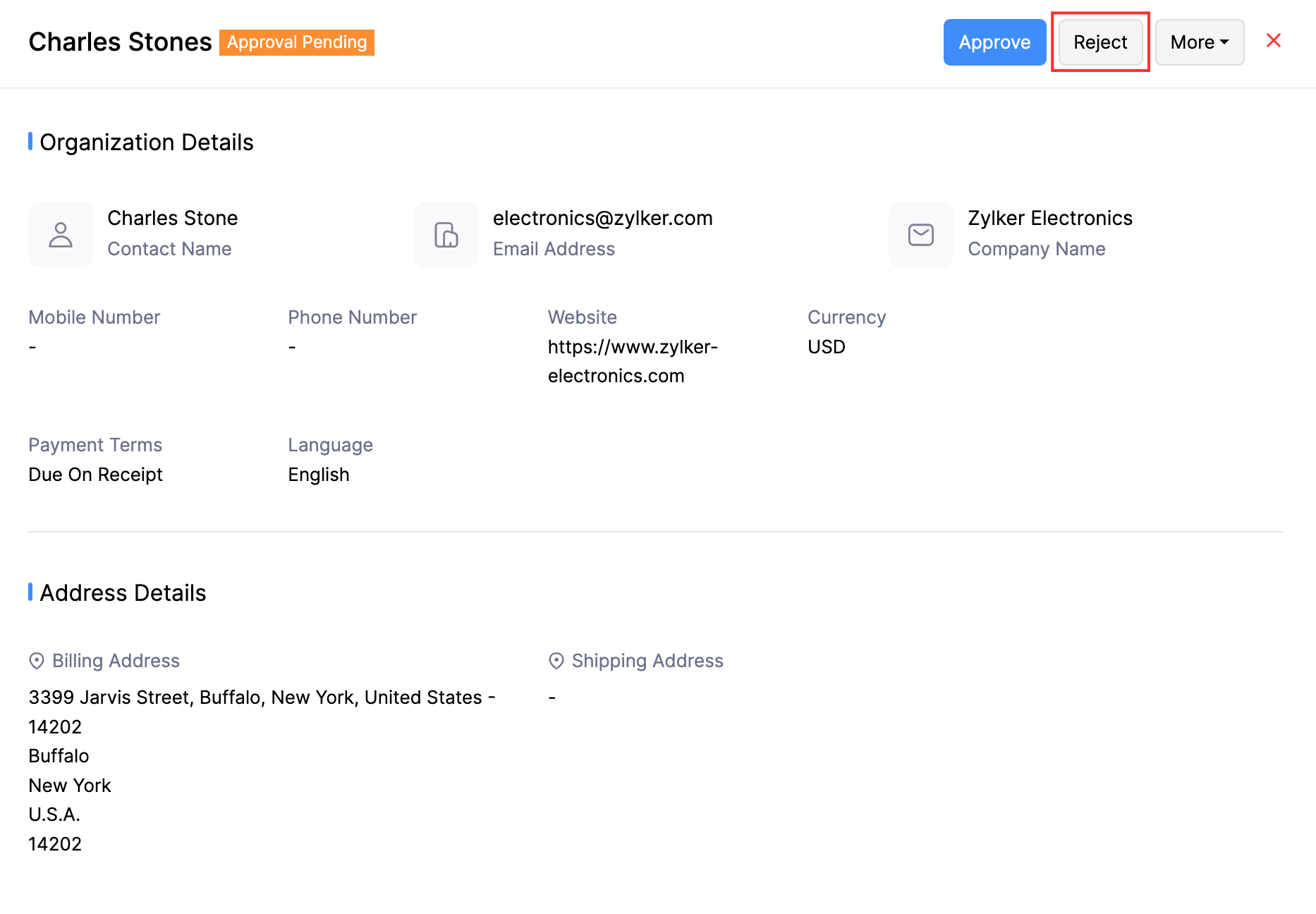Viewport: 1316px width, 914px height.
Task: Close the Charles Stones details panel
Action: tap(1273, 41)
